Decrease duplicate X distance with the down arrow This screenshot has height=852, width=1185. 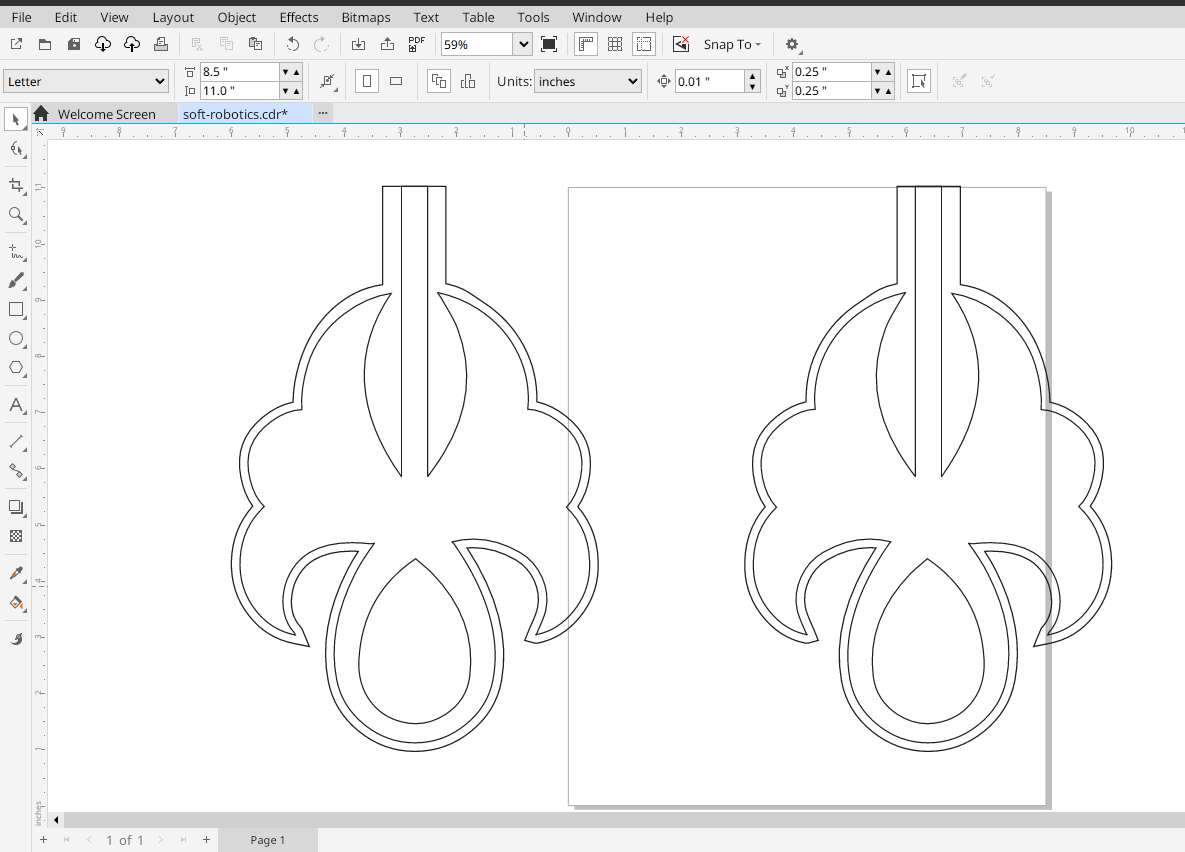click(x=877, y=72)
